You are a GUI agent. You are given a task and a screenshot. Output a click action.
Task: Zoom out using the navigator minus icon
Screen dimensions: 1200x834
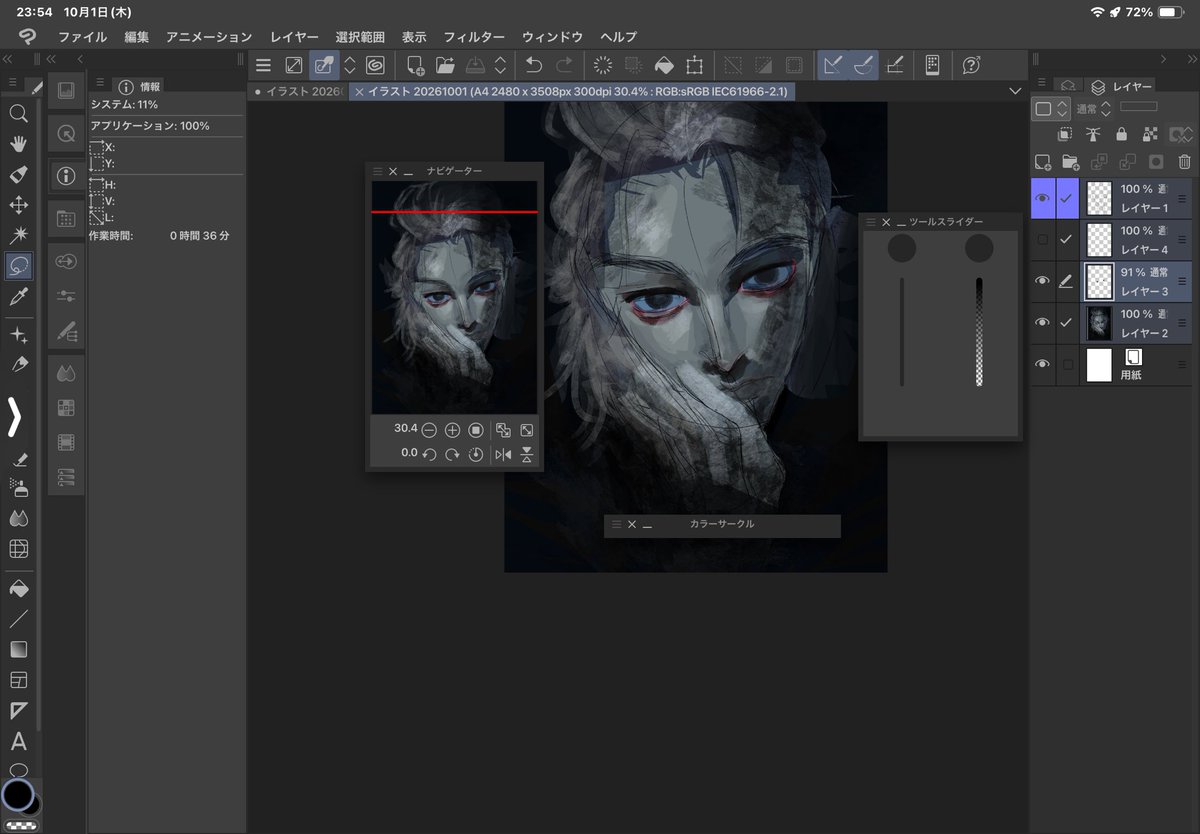[x=429, y=430]
